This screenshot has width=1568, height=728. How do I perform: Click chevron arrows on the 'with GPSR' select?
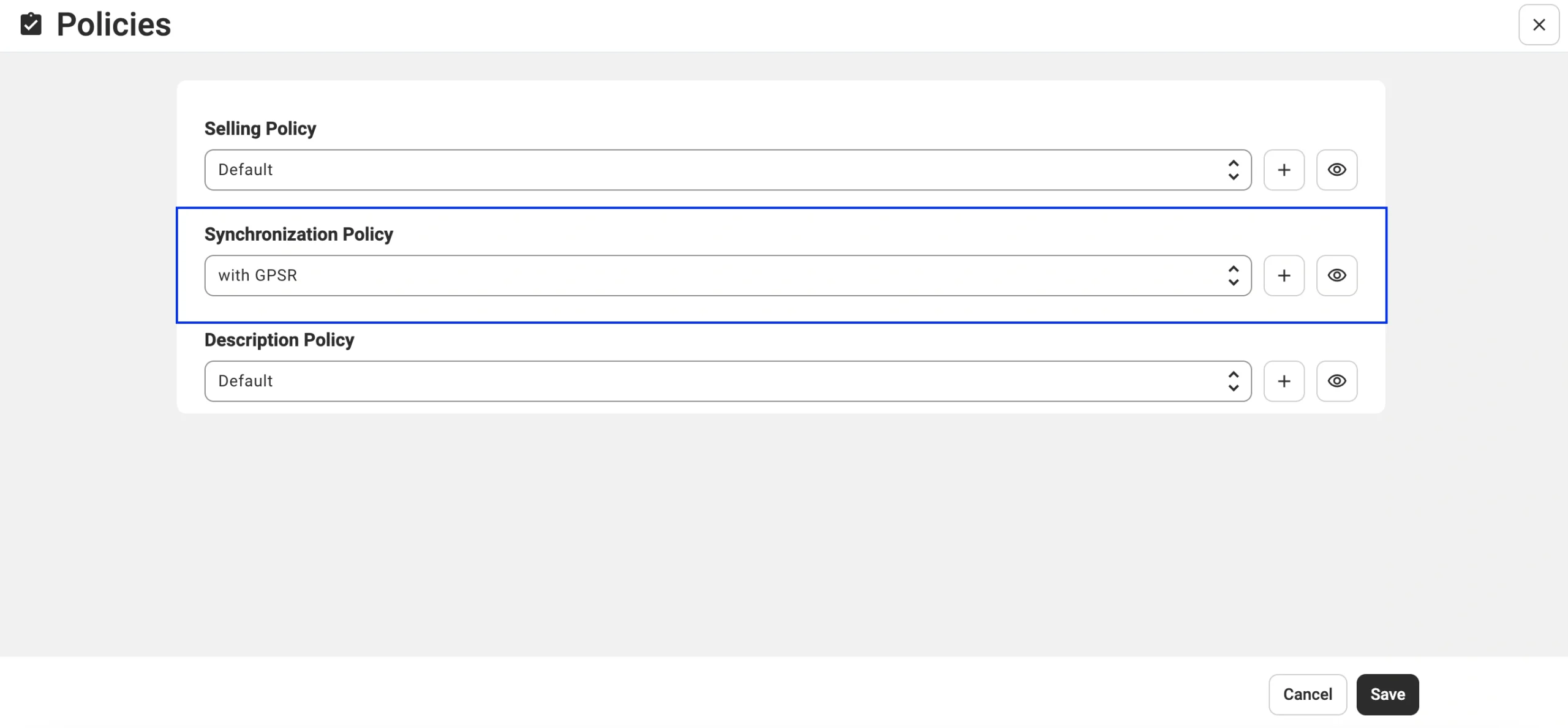pos(1233,276)
